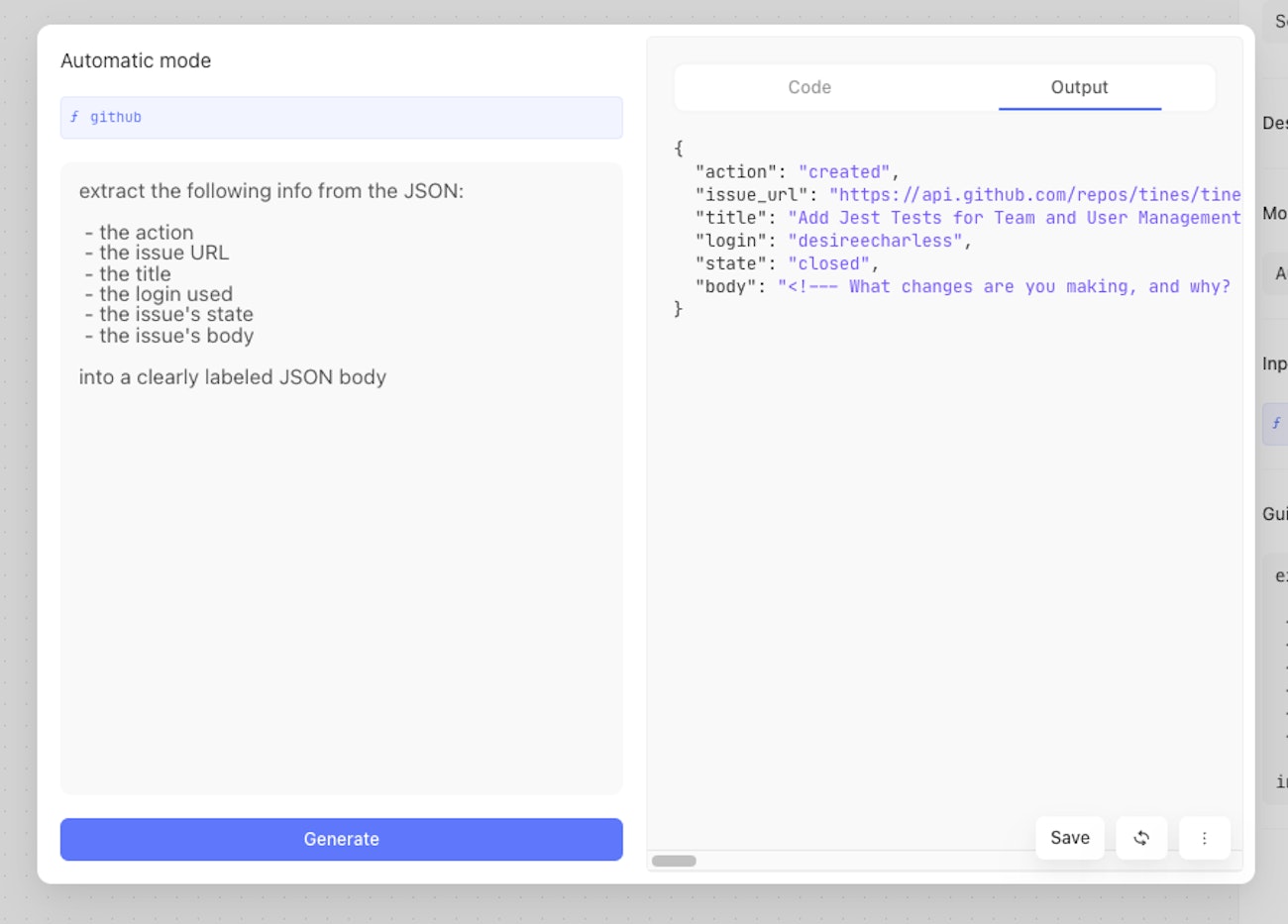Screen dimensions: 1288x924
Task: Click the regenerate arrows icon beside Save
Action: tap(1141, 838)
